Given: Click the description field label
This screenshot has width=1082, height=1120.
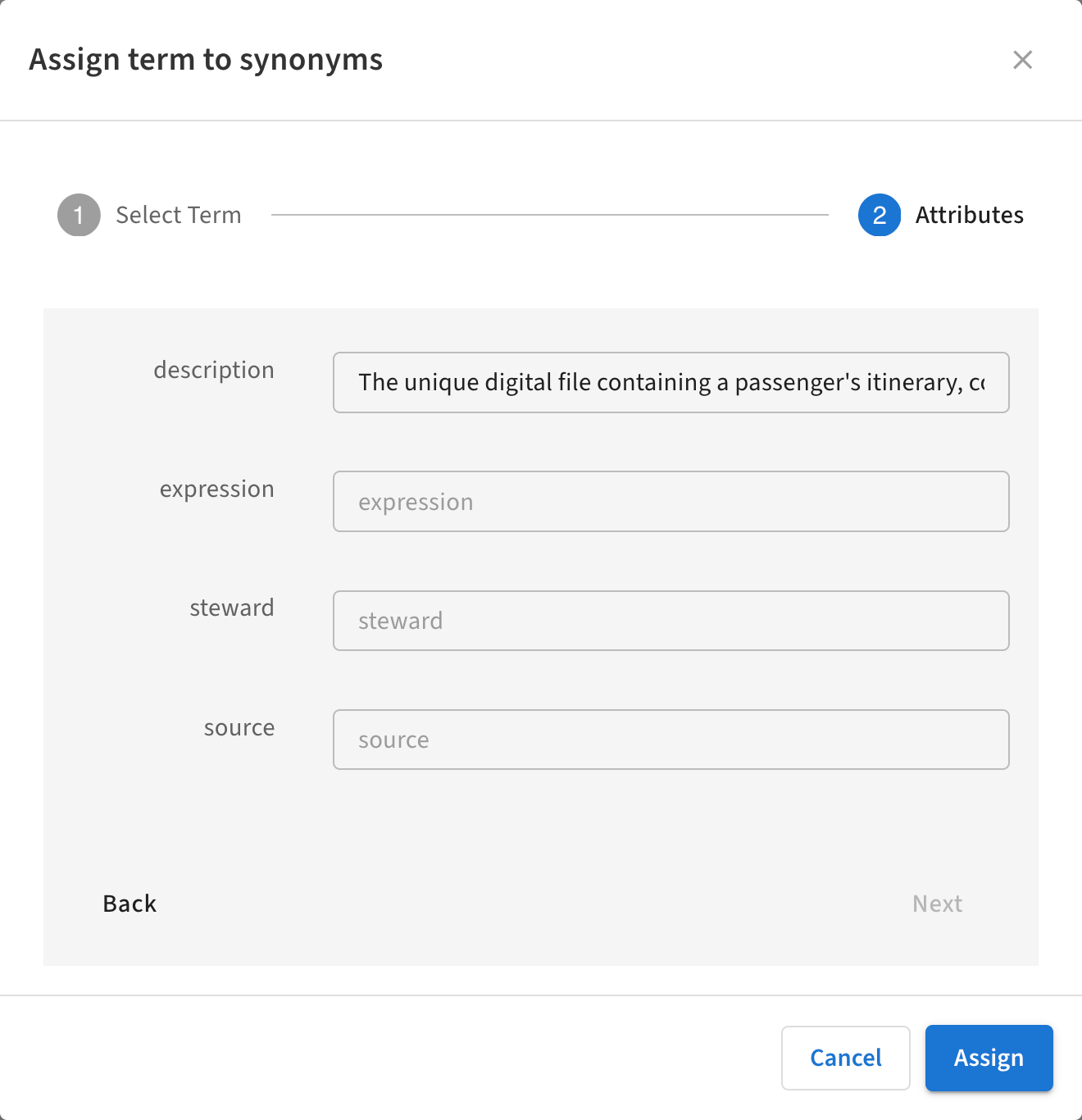Looking at the screenshot, I should click(x=214, y=370).
